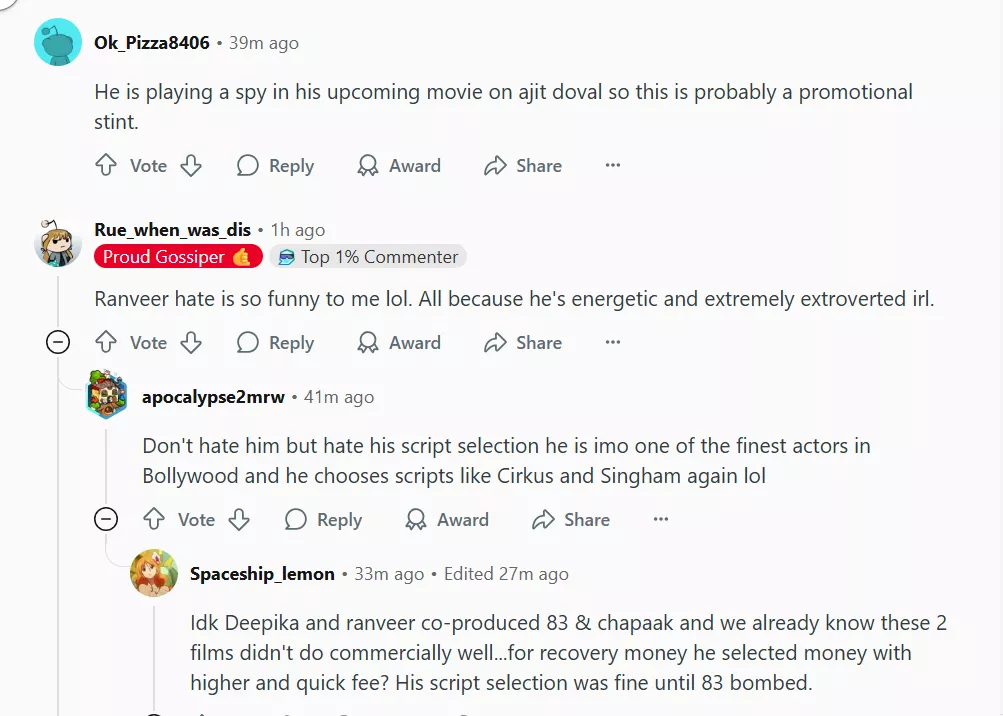The height and width of the screenshot is (716, 1003).
Task: Collapse Rue_when_was_dis comment thread
Action: point(58,343)
